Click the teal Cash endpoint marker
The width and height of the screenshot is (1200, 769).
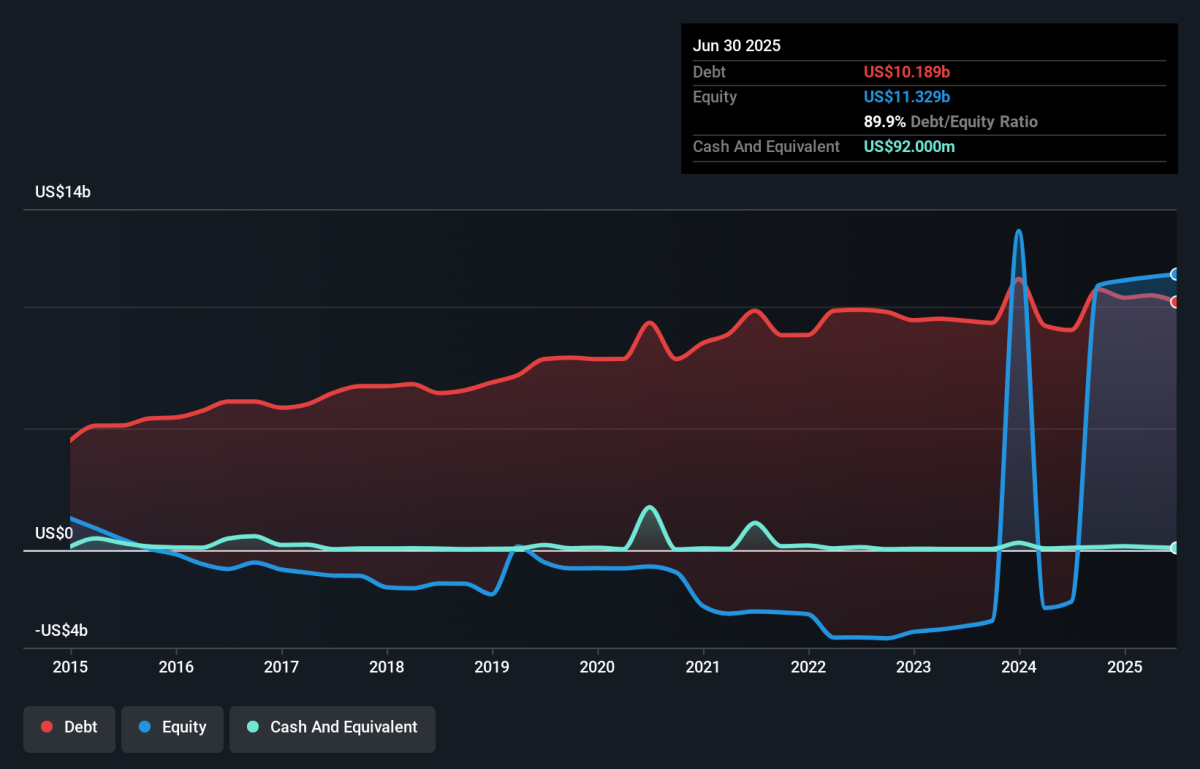pyautogui.click(x=1175, y=548)
